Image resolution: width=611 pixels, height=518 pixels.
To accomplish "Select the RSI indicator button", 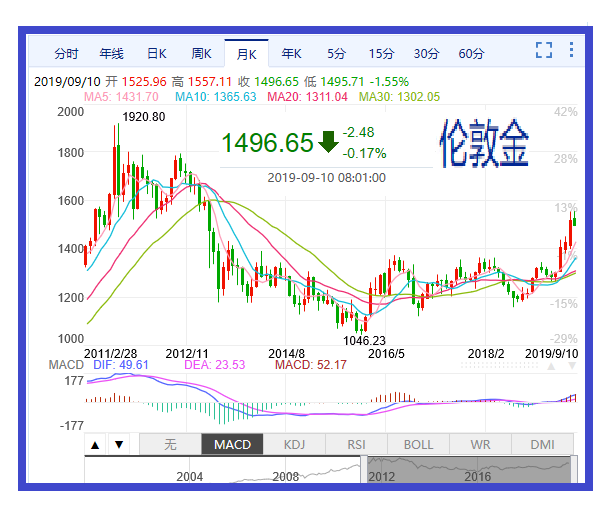I will pyautogui.click(x=356, y=444).
